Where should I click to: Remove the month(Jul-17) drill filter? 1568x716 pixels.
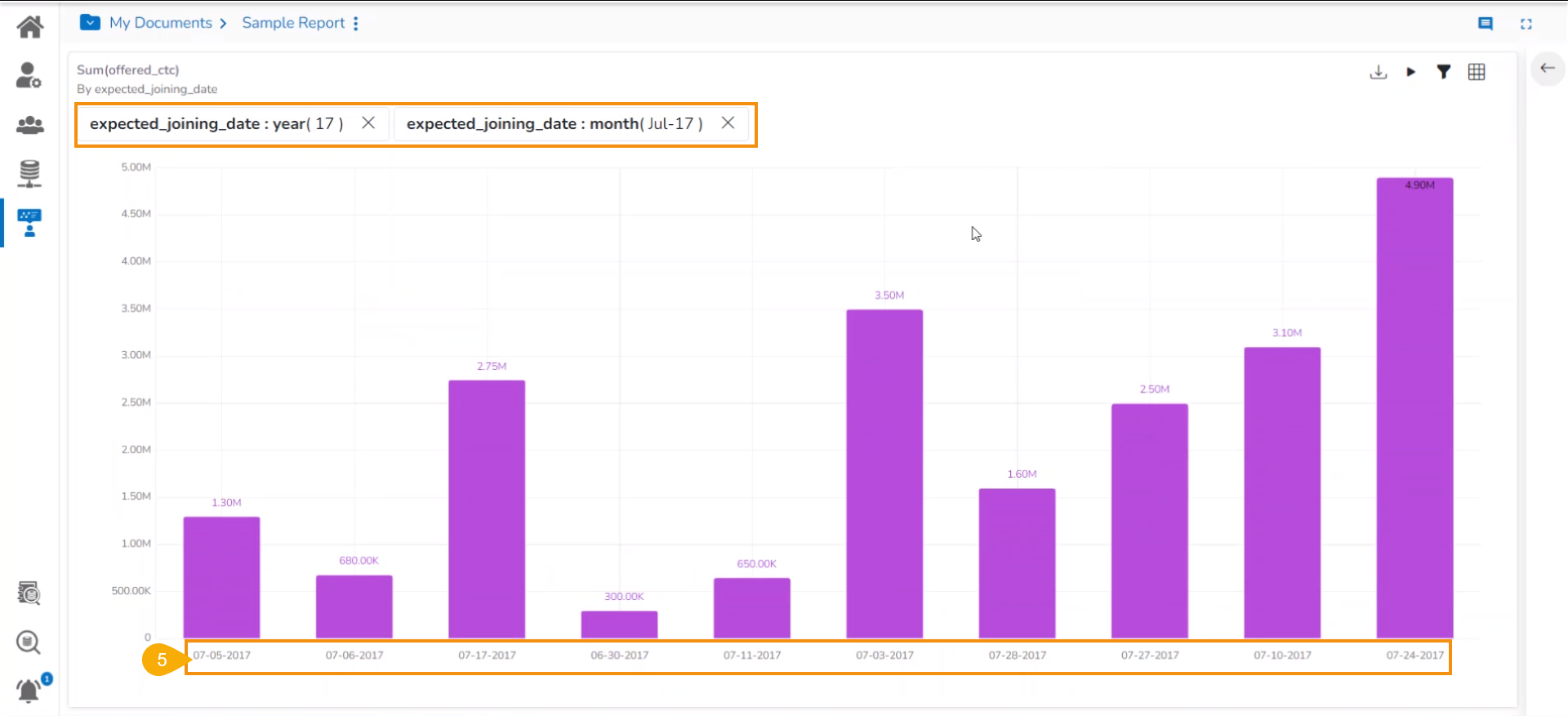728,122
